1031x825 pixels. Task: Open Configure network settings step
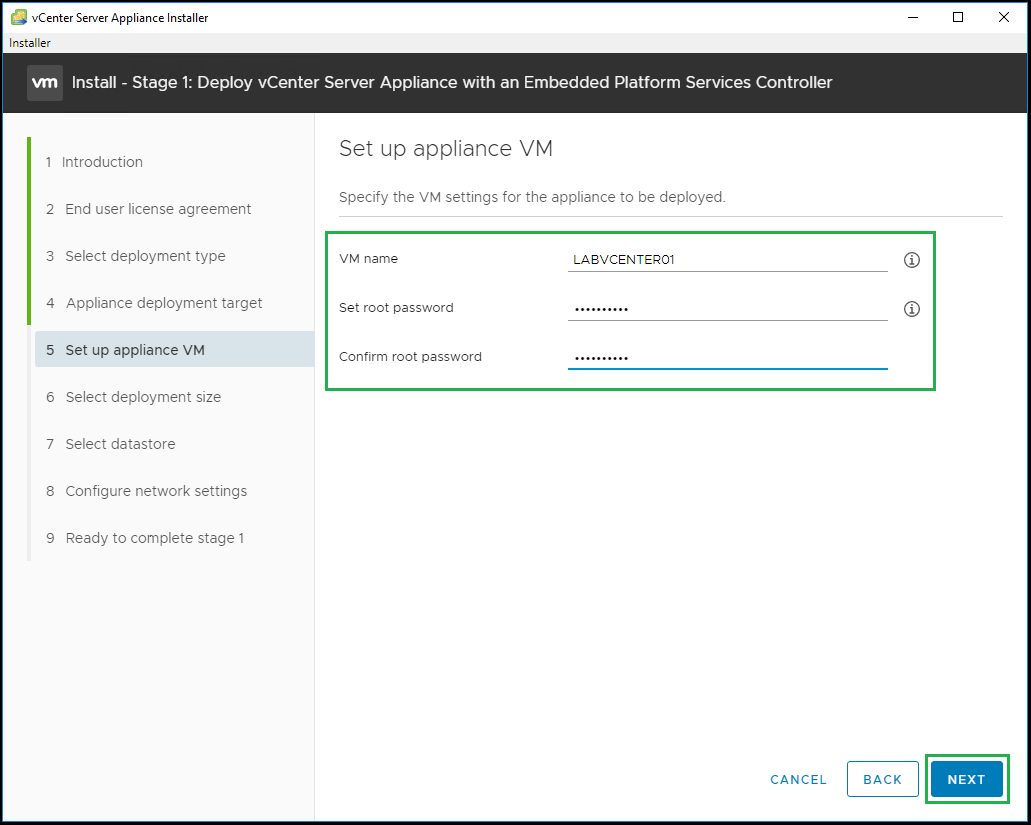coord(155,491)
